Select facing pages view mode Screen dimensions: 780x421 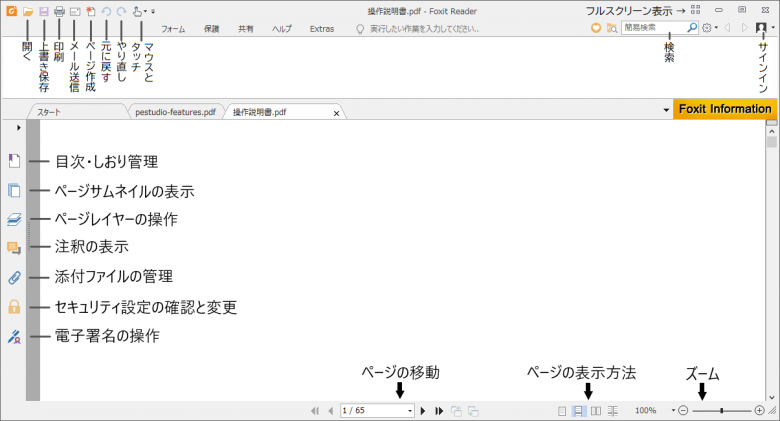(595, 411)
